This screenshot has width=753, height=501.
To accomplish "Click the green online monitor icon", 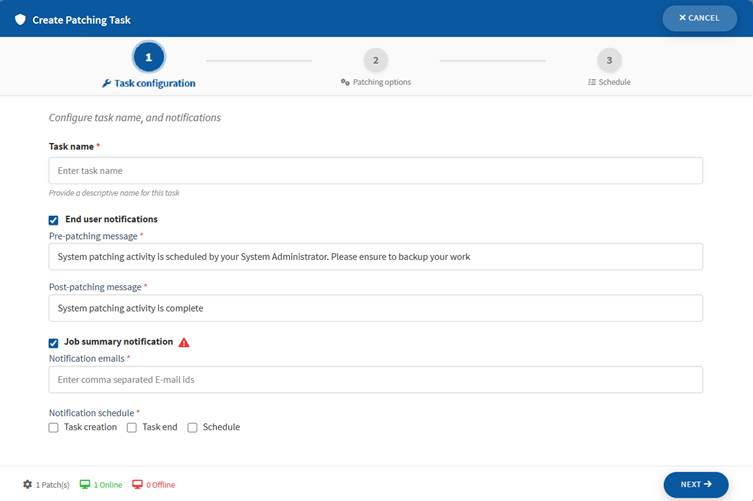I will tap(85, 485).
